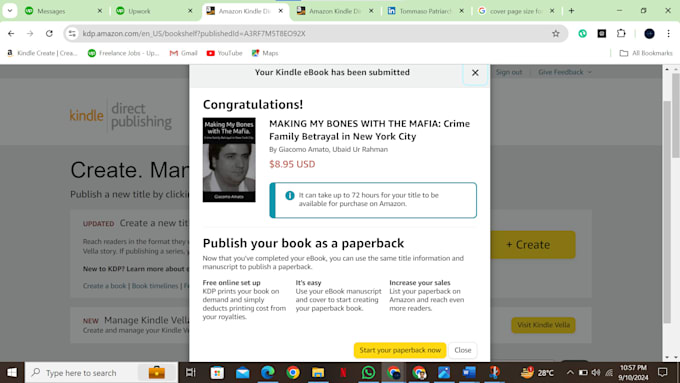Image resolution: width=680 pixels, height=383 pixels.
Task: Open the notification center icon
Action: point(662,373)
